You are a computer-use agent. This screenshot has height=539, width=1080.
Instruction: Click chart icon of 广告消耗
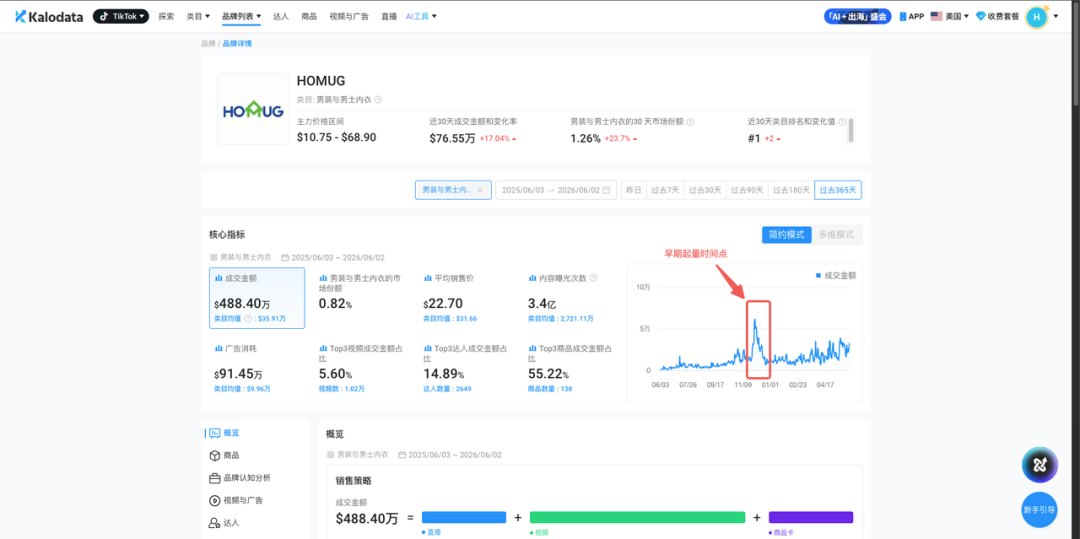[x=219, y=348]
